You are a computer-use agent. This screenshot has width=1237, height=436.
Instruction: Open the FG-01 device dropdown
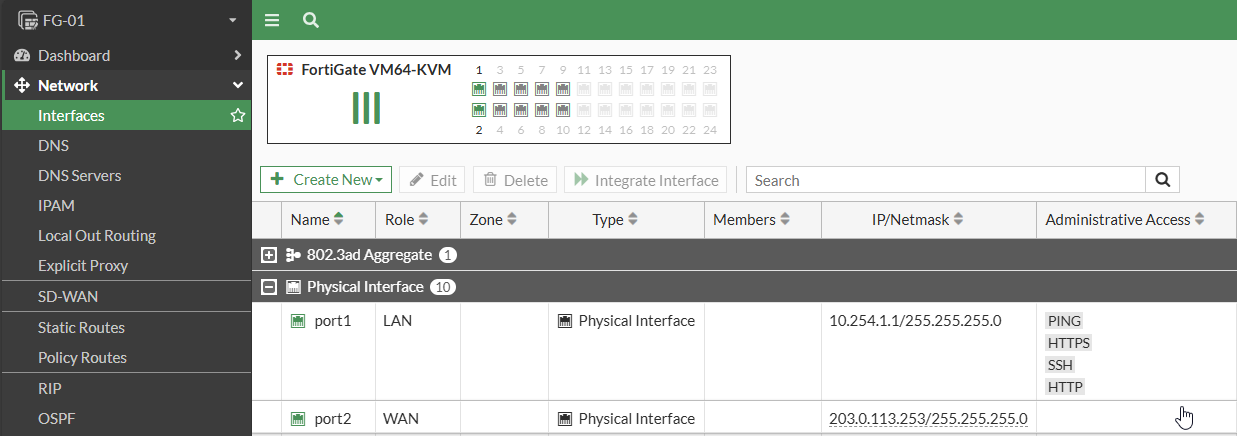point(232,20)
